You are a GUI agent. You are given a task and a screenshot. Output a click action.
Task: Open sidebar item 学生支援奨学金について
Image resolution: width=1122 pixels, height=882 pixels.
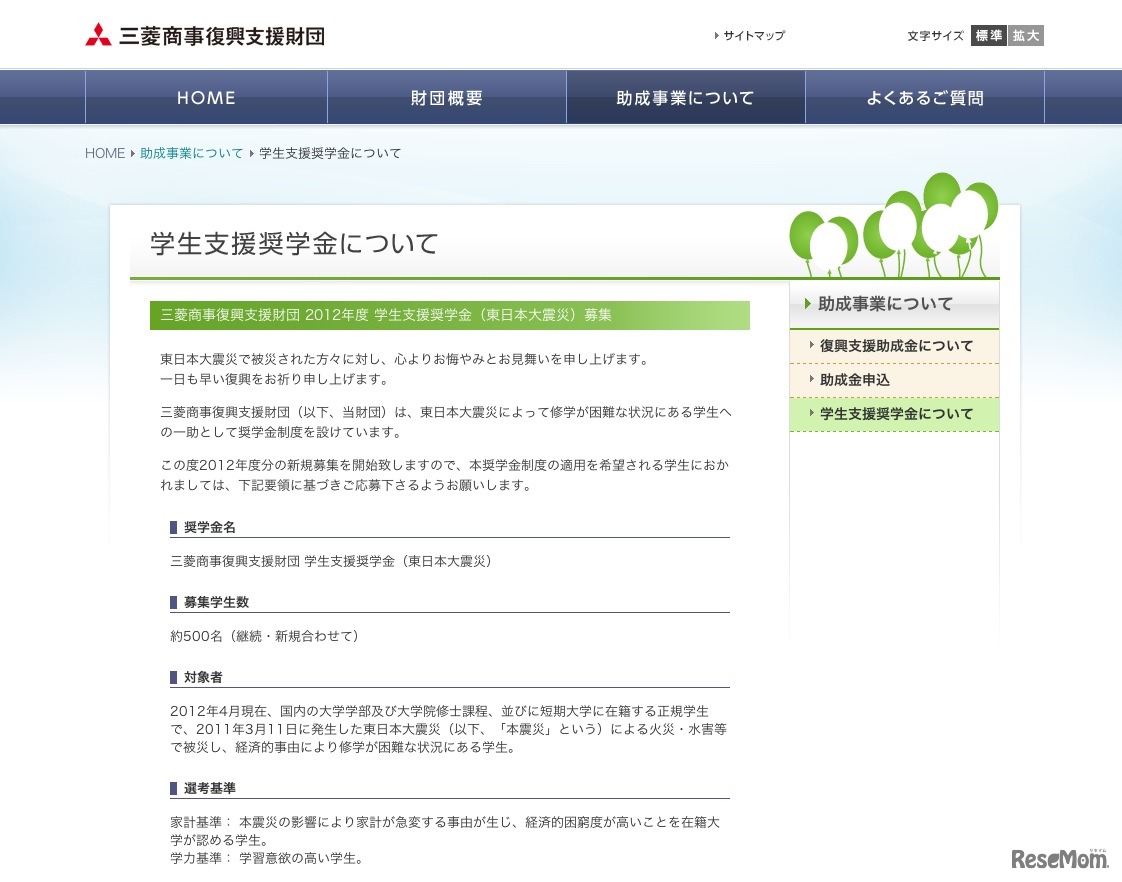894,414
